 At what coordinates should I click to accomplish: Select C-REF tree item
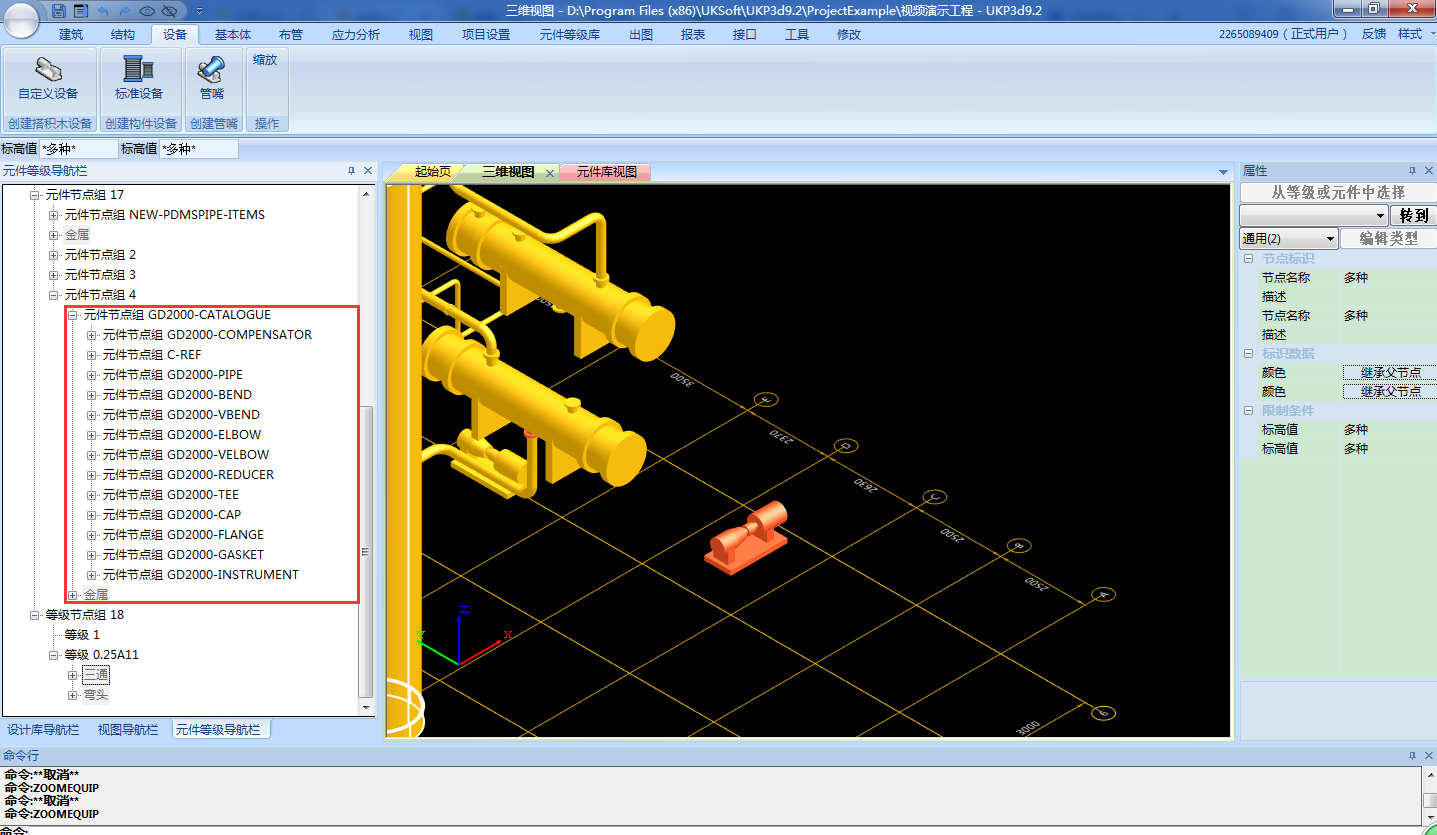152,355
